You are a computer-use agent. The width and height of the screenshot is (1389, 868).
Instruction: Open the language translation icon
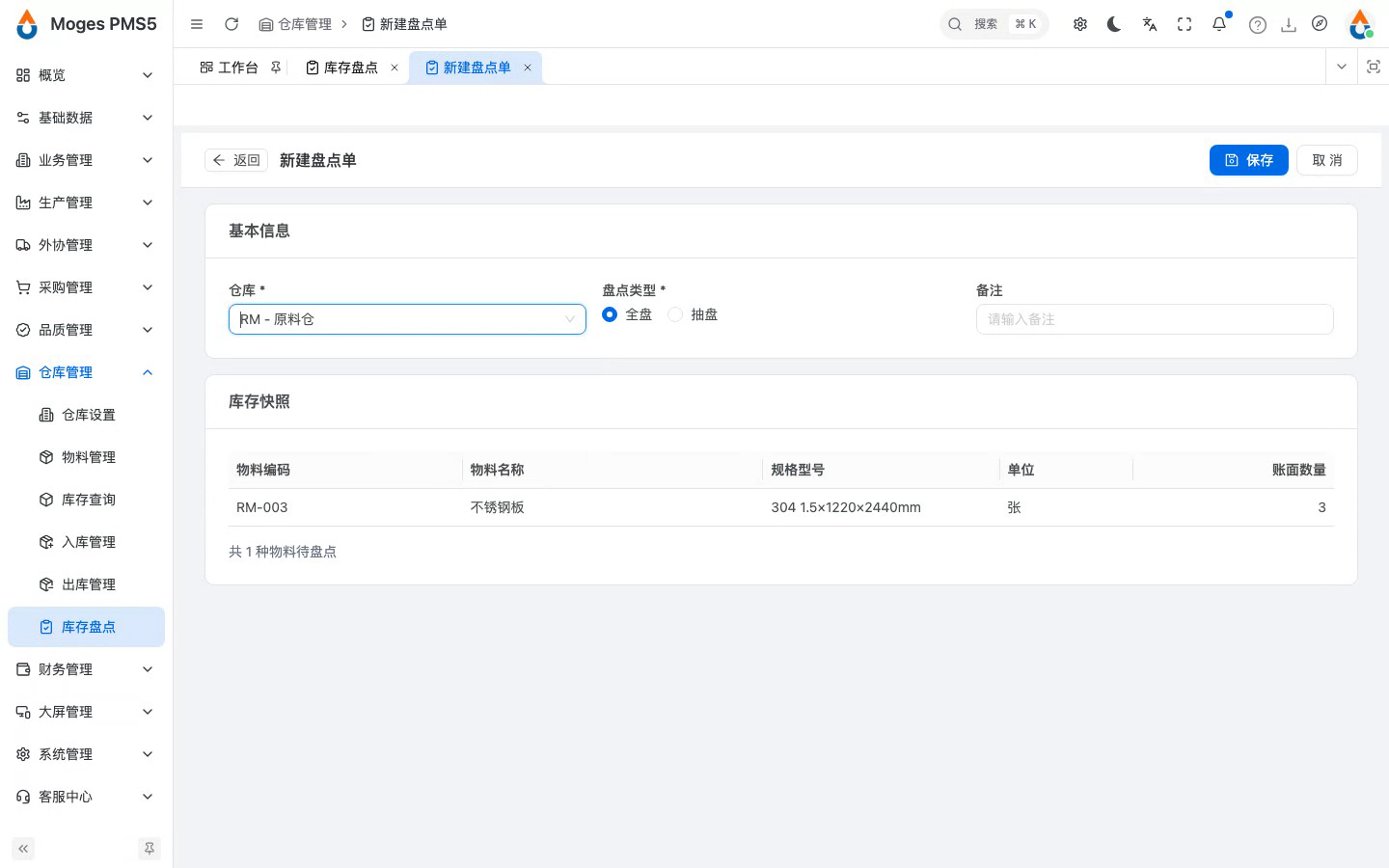pos(1150,24)
